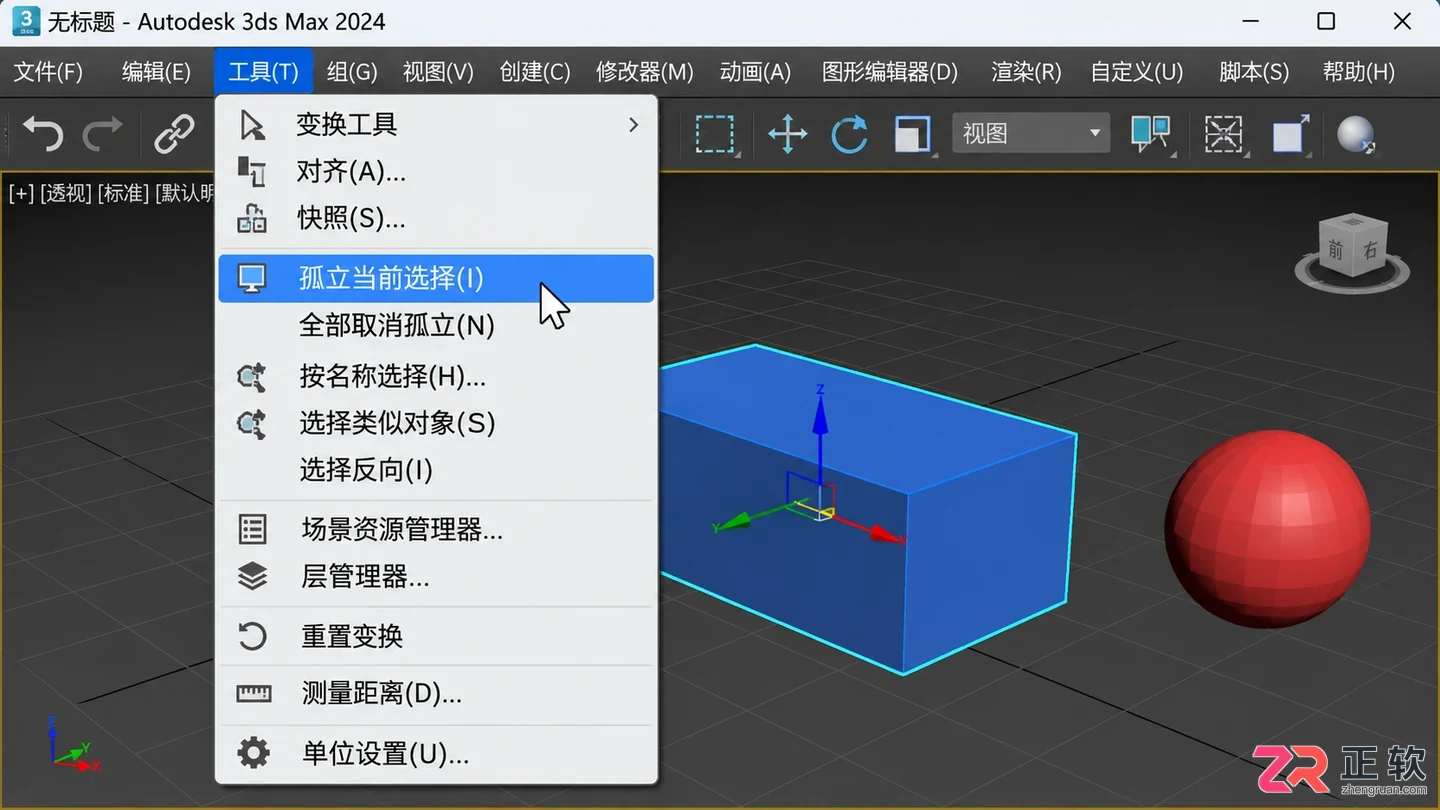The height and width of the screenshot is (810, 1440).
Task: Open the 文件(F) menu
Action: point(48,72)
